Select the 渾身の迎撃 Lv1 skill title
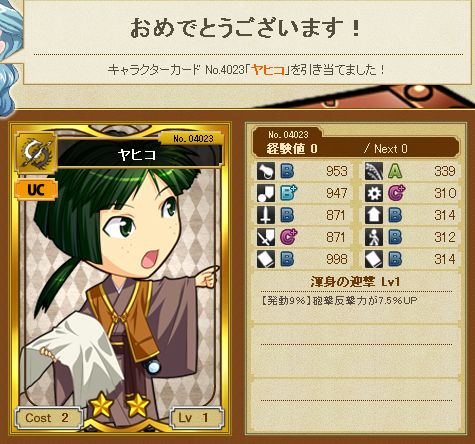 point(355,282)
